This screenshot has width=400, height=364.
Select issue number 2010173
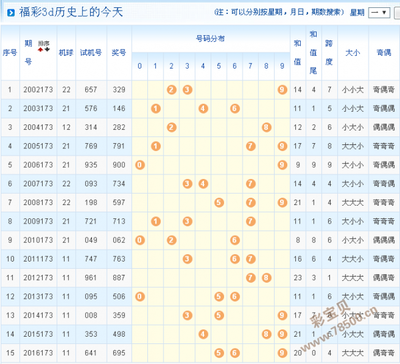[x=38, y=240]
